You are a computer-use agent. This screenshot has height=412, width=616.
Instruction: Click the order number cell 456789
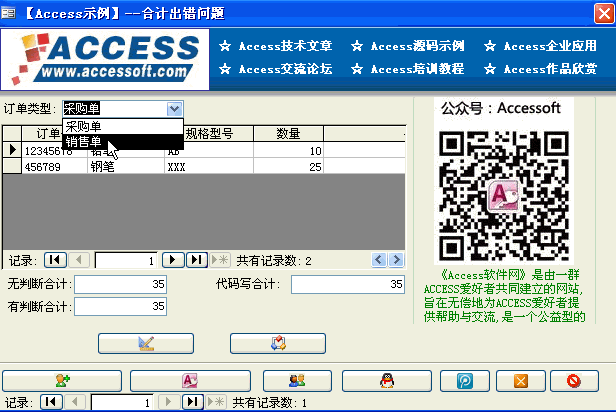coord(54,167)
